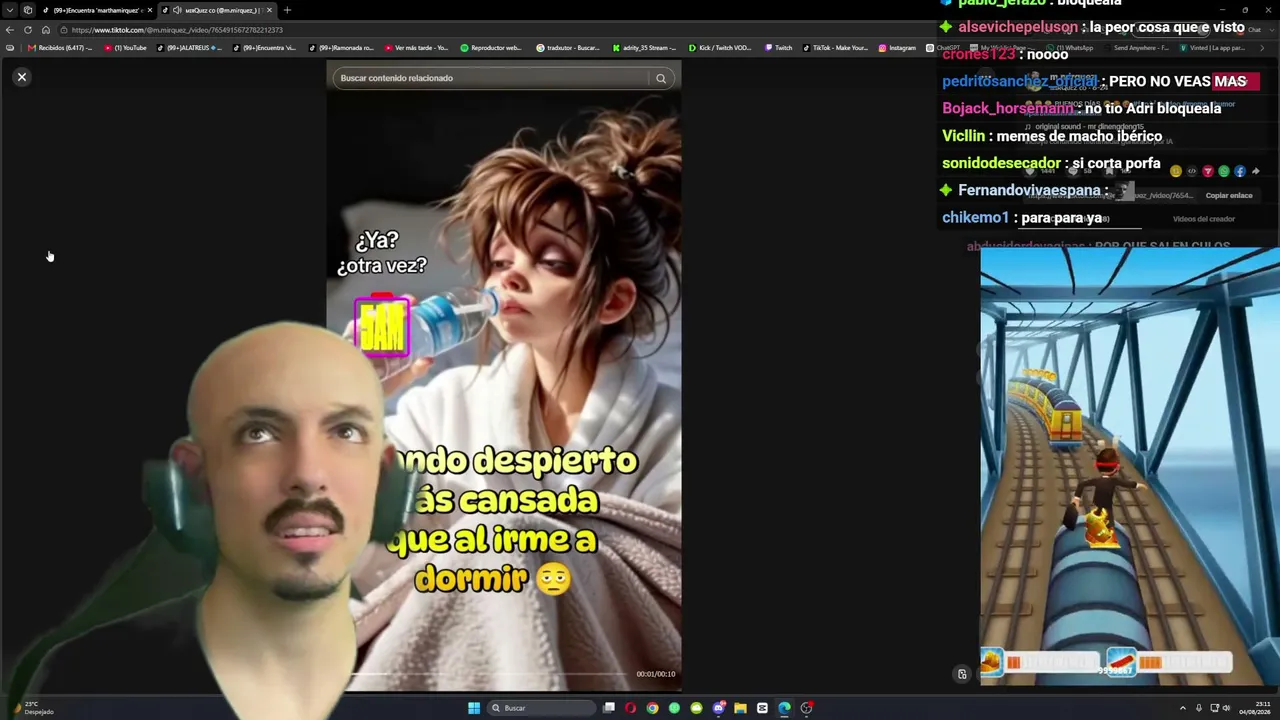
Task: Launch Opera from the taskbar
Action: click(x=630, y=708)
